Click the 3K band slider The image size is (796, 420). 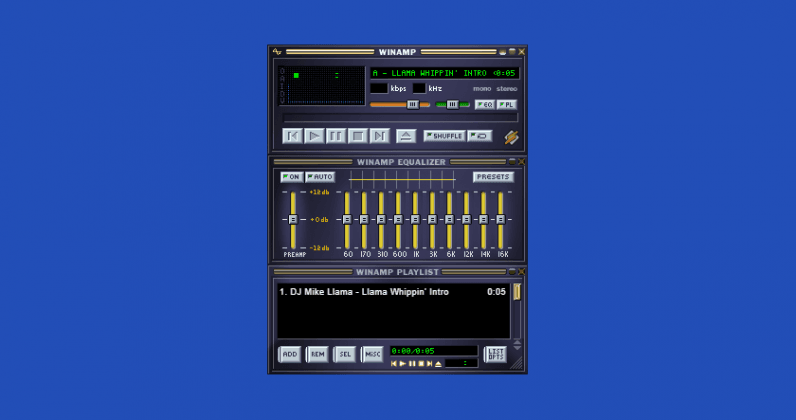[x=433, y=220]
